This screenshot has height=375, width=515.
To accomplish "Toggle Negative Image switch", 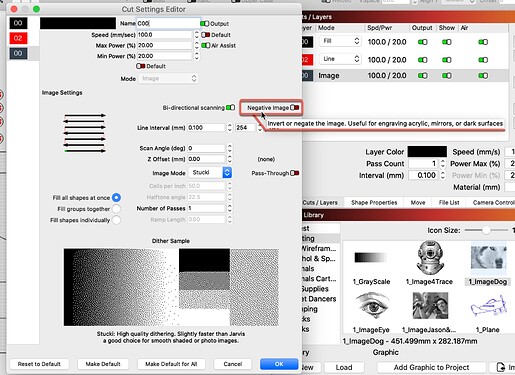I will pyautogui.click(x=295, y=108).
